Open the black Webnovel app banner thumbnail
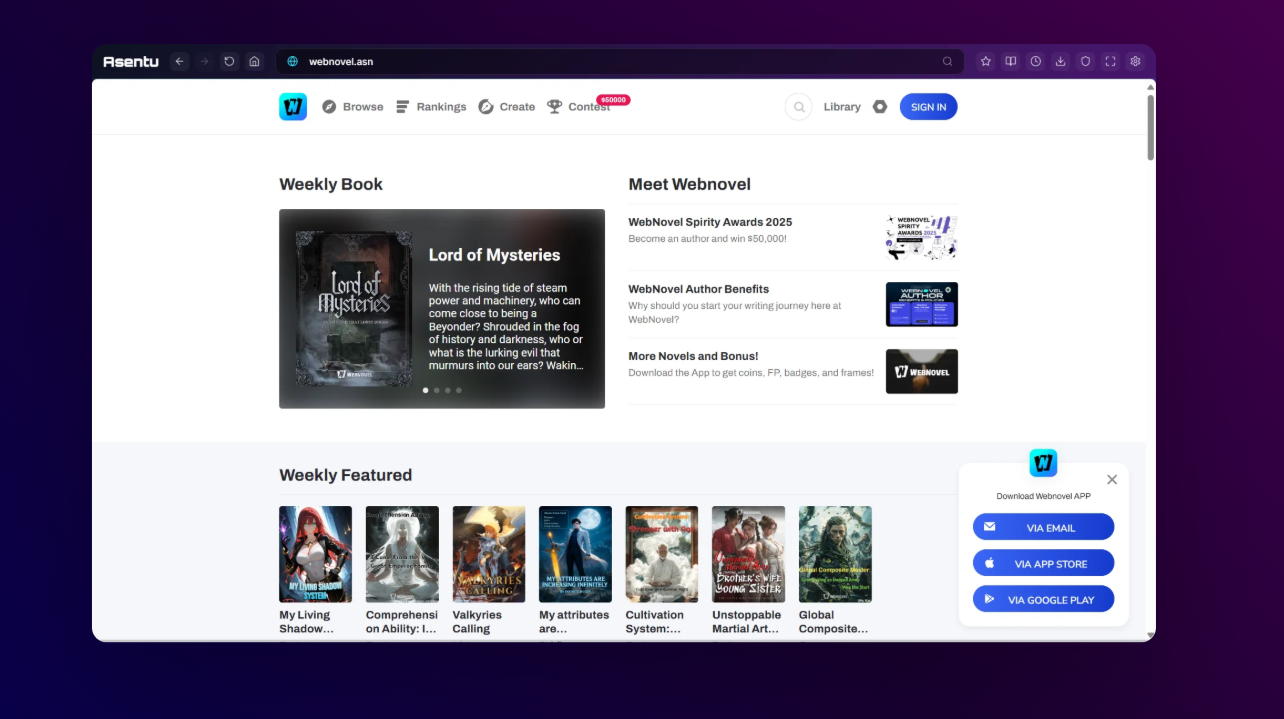The width and height of the screenshot is (1284, 719). click(922, 371)
